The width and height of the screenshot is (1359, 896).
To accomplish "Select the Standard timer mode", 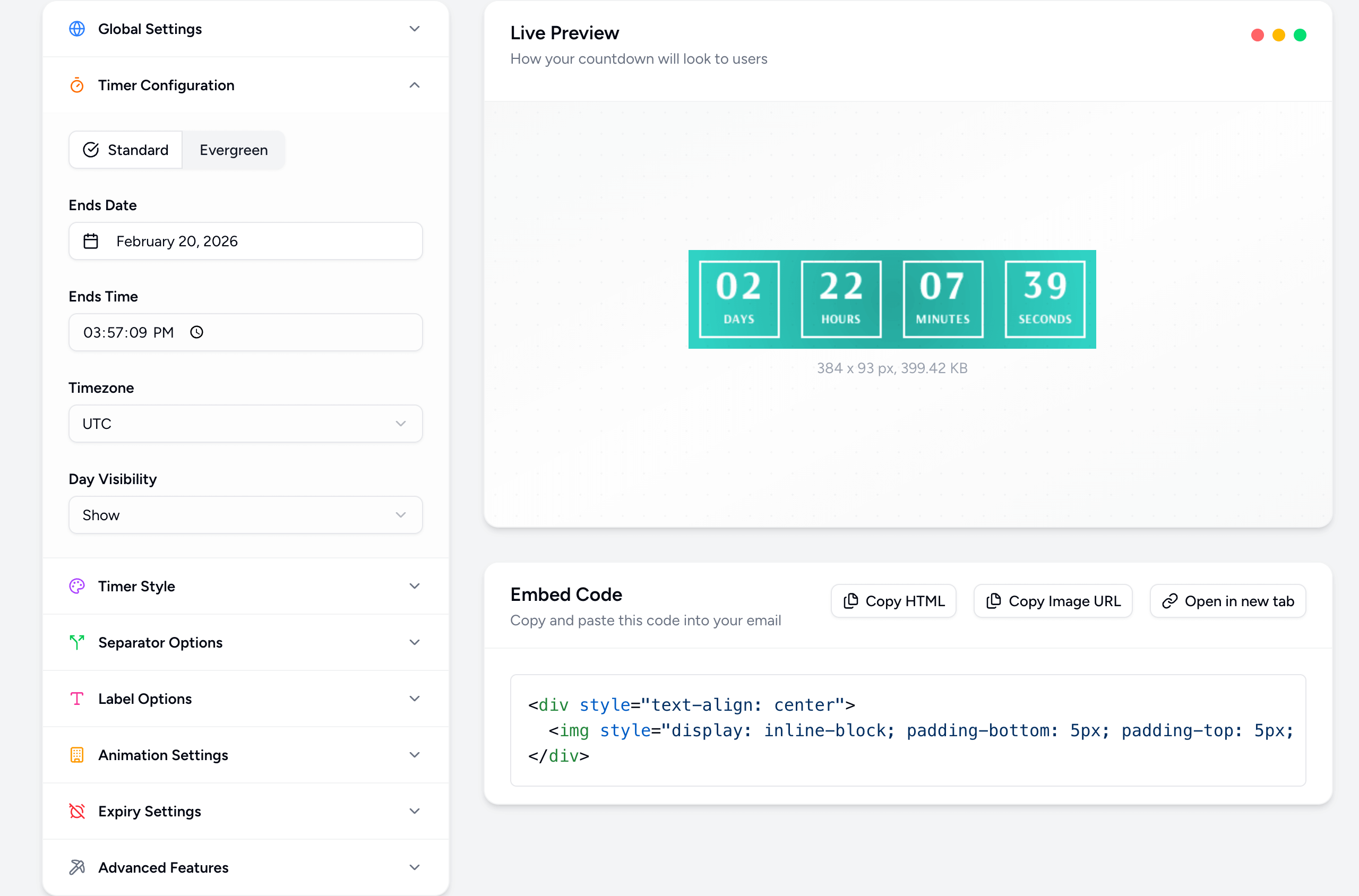I will pos(125,149).
